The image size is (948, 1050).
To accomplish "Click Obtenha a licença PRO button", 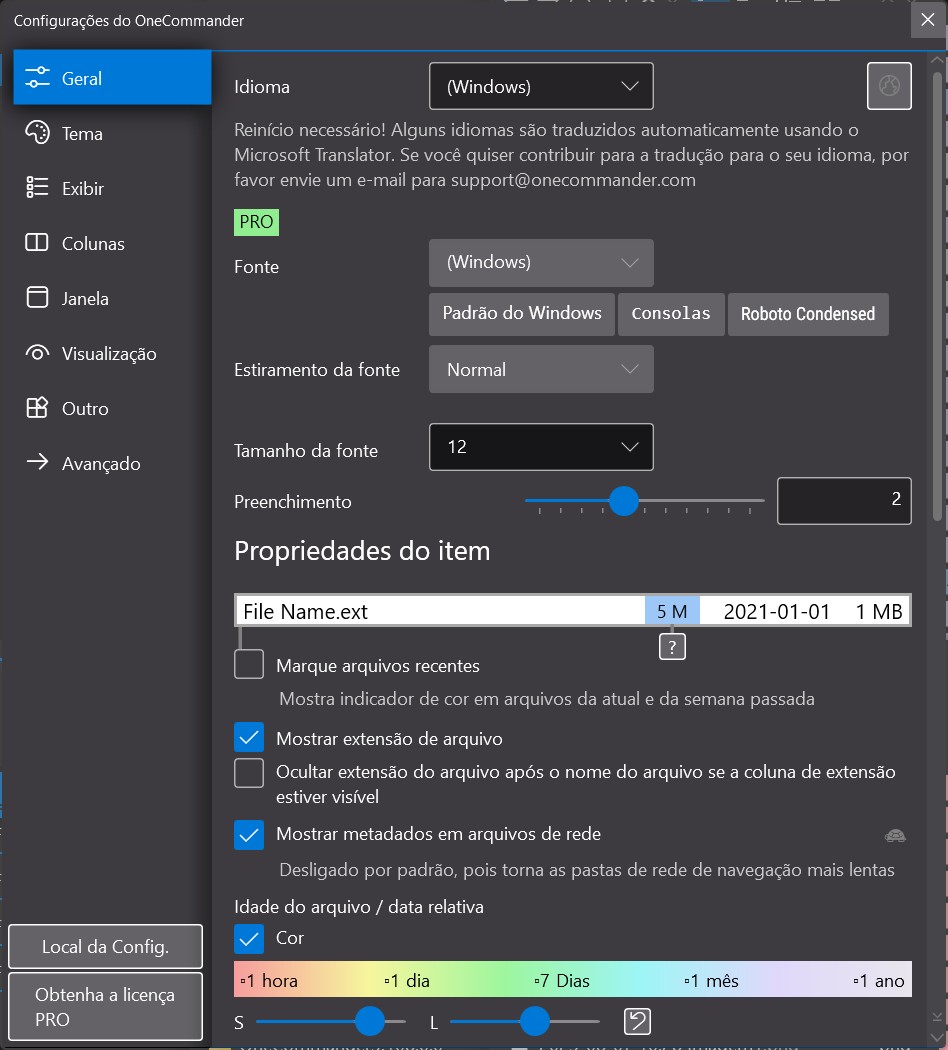I will pos(105,1006).
